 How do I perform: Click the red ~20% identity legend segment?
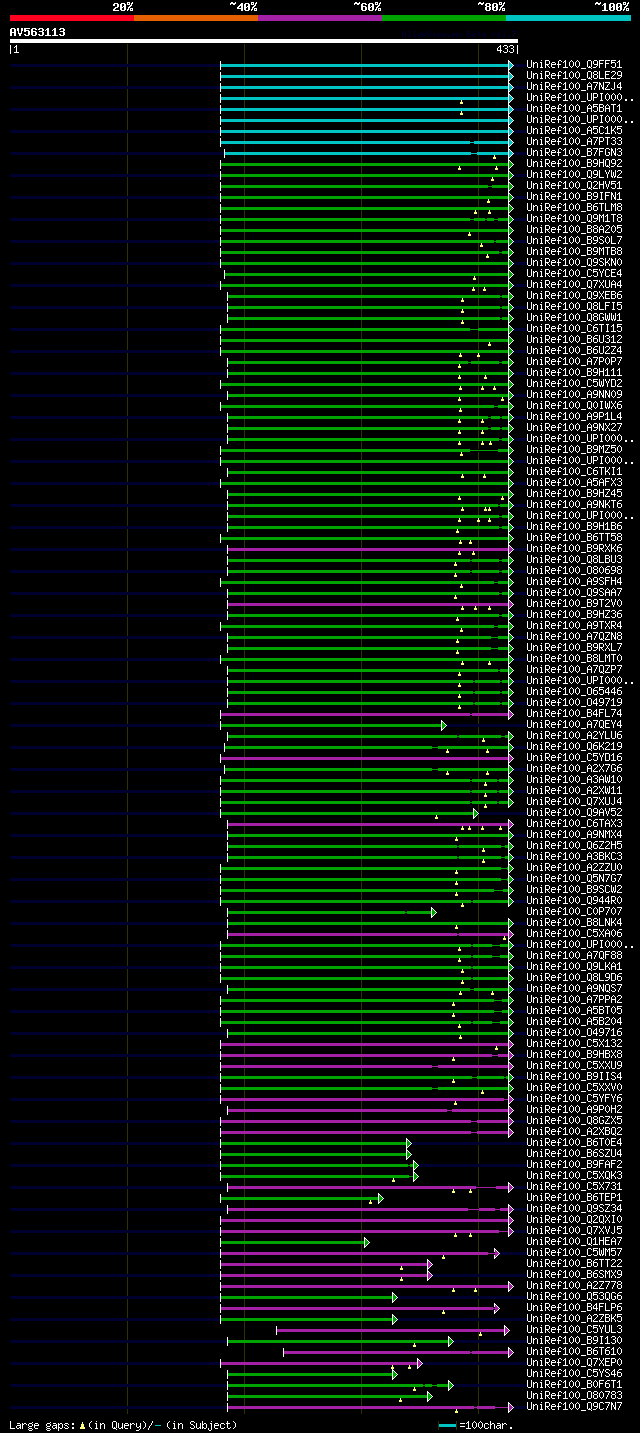pyautogui.click(x=72, y=17)
